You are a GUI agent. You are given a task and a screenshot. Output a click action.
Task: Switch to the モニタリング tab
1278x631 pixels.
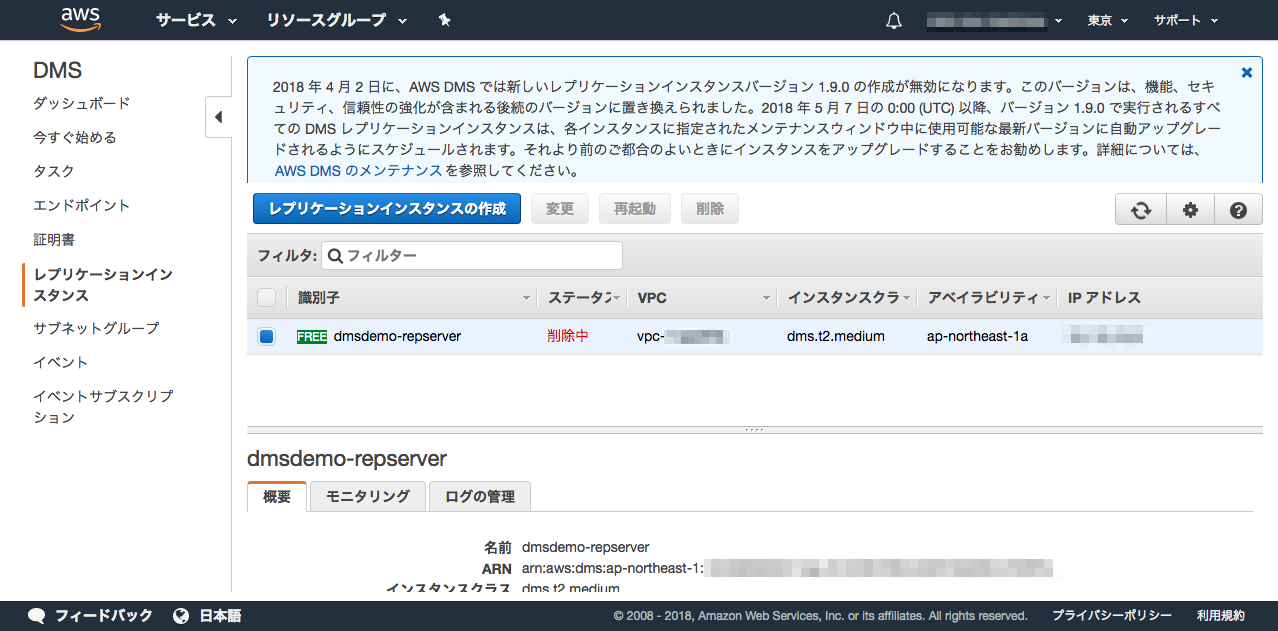click(368, 496)
